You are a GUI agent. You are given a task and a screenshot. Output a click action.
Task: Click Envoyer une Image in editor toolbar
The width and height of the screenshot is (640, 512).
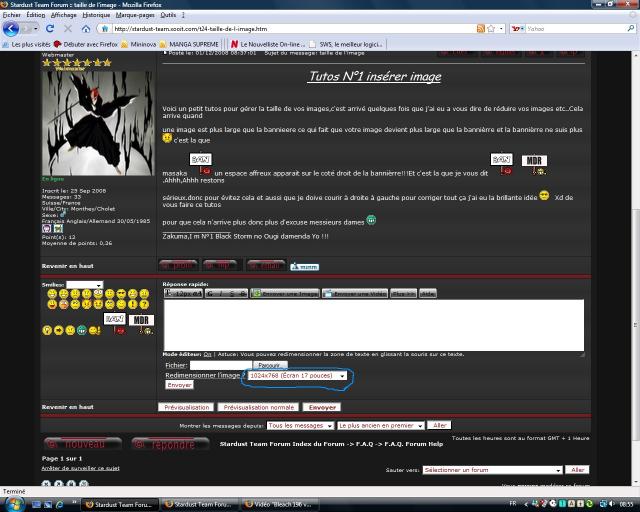tap(284, 293)
